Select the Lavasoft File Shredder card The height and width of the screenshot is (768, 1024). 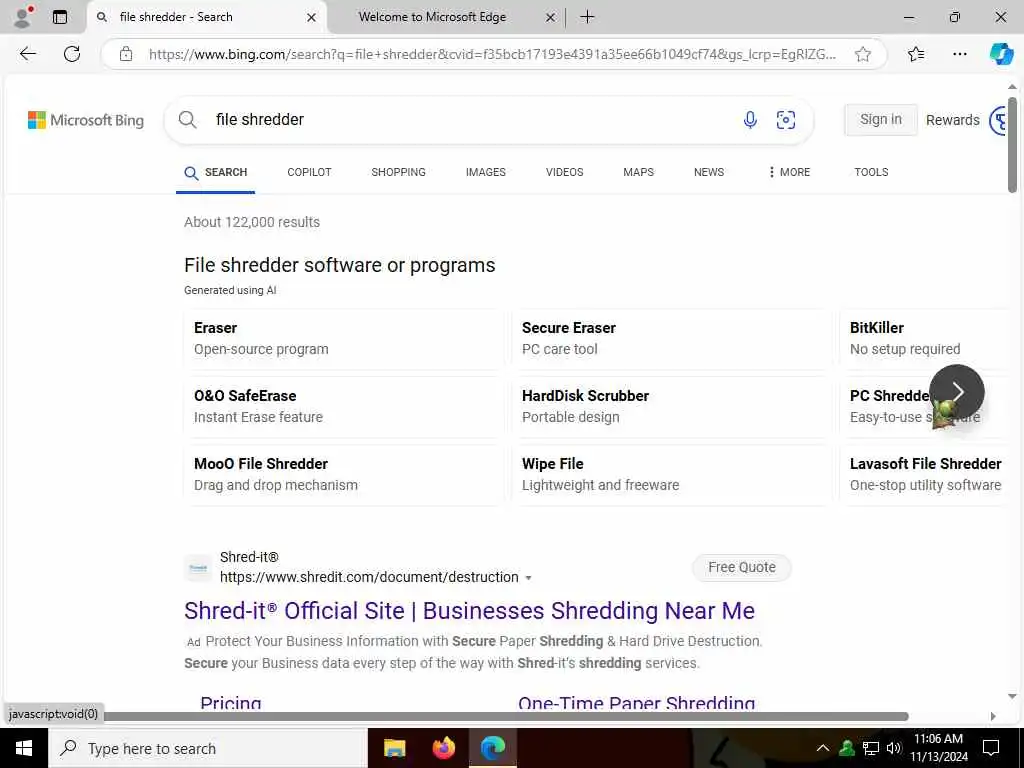pyautogui.click(x=925, y=475)
